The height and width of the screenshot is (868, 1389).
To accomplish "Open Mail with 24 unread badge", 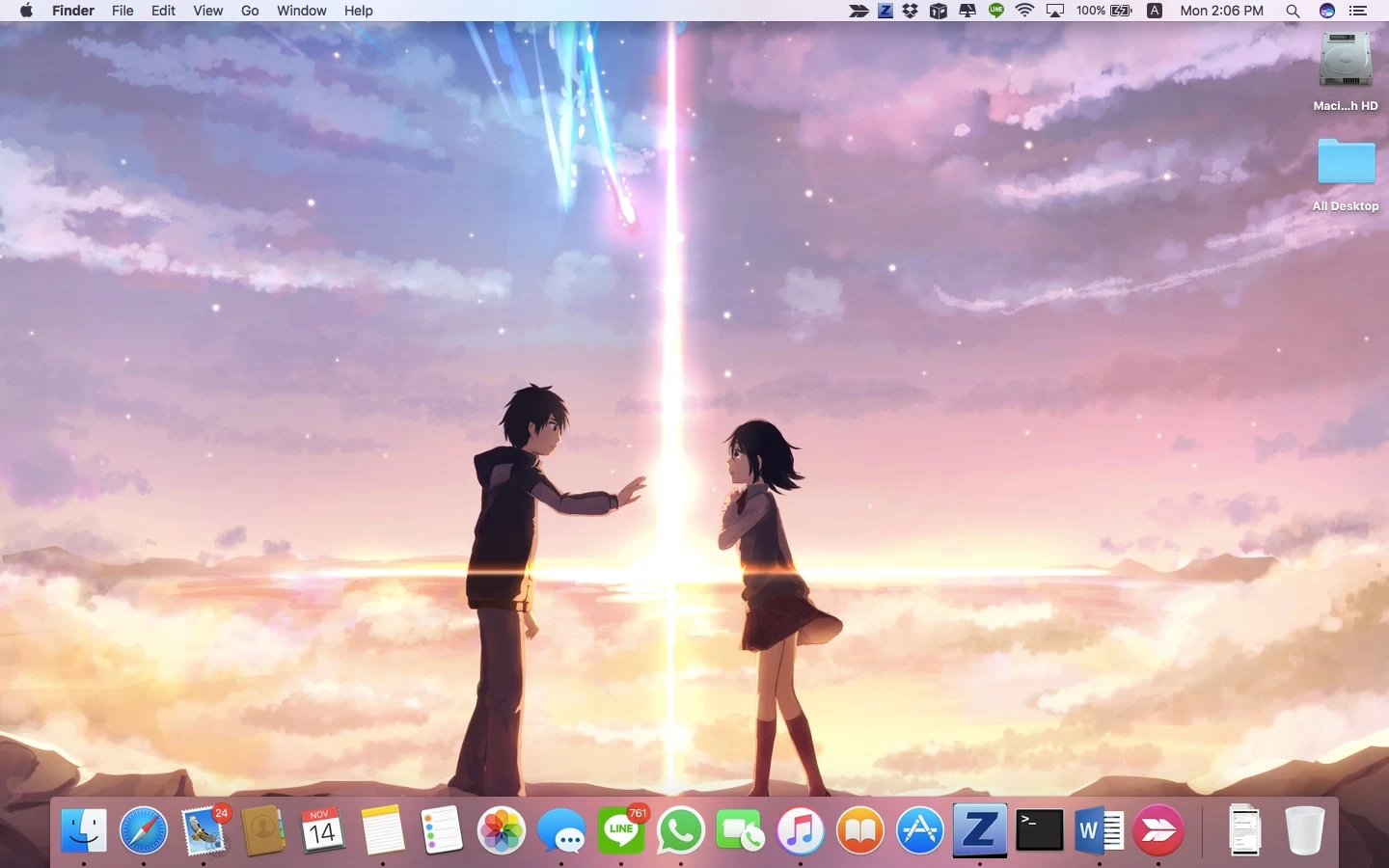I will (204, 830).
